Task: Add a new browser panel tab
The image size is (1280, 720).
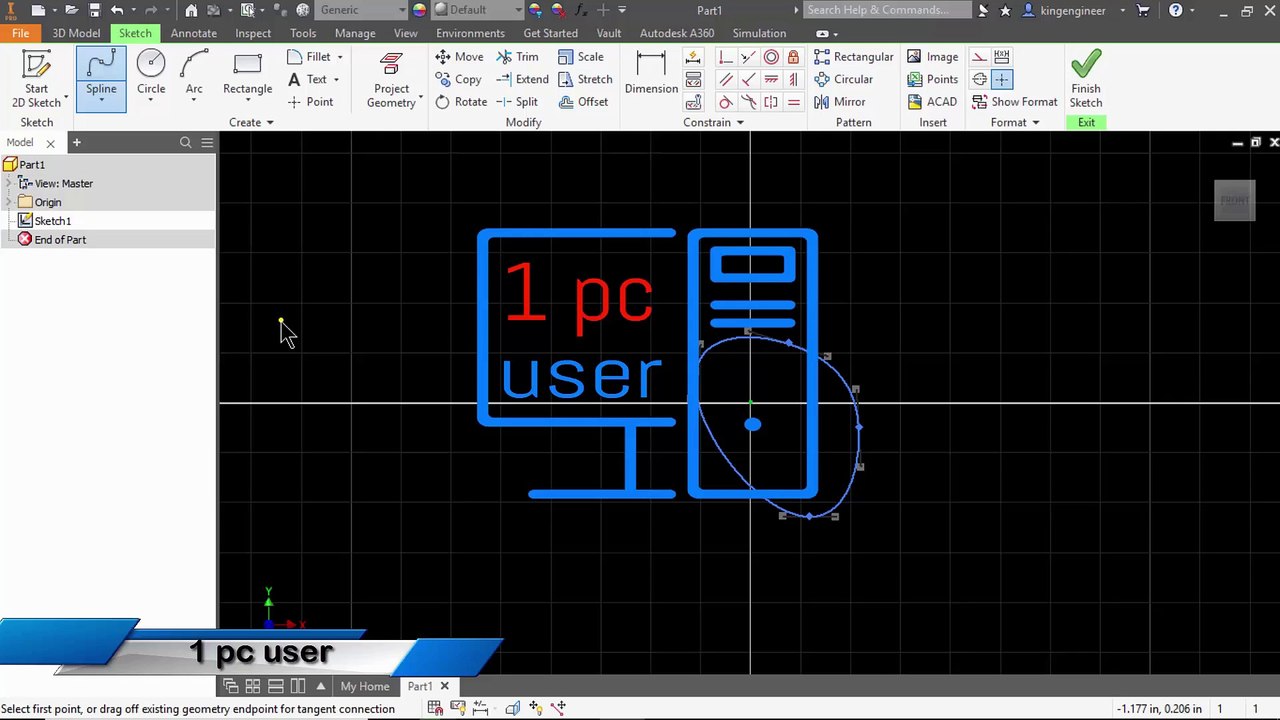Action: [76, 143]
